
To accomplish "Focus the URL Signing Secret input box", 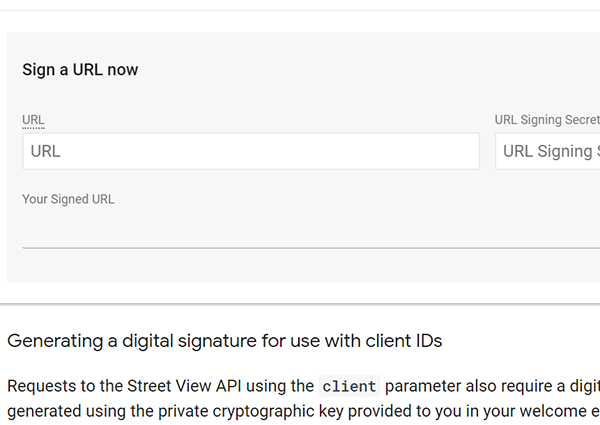I will pyautogui.click(x=548, y=152).
